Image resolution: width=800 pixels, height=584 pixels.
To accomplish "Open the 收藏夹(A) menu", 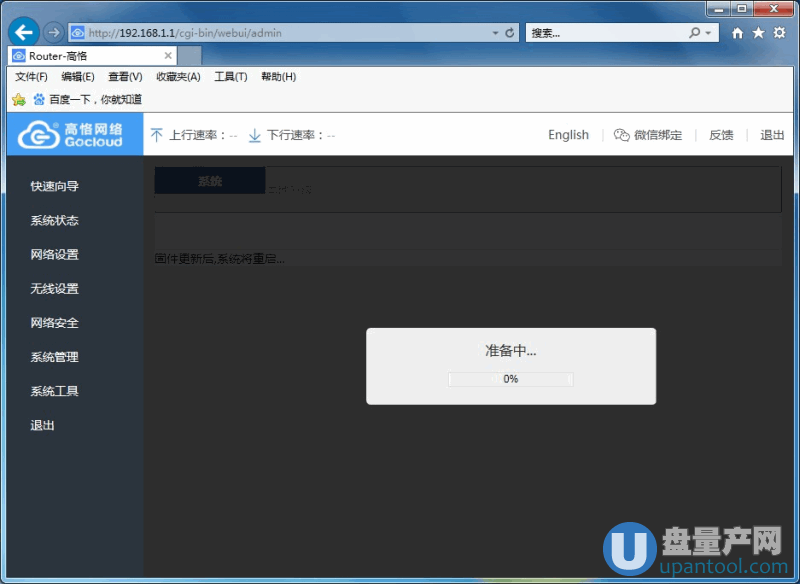I will click(x=178, y=77).
